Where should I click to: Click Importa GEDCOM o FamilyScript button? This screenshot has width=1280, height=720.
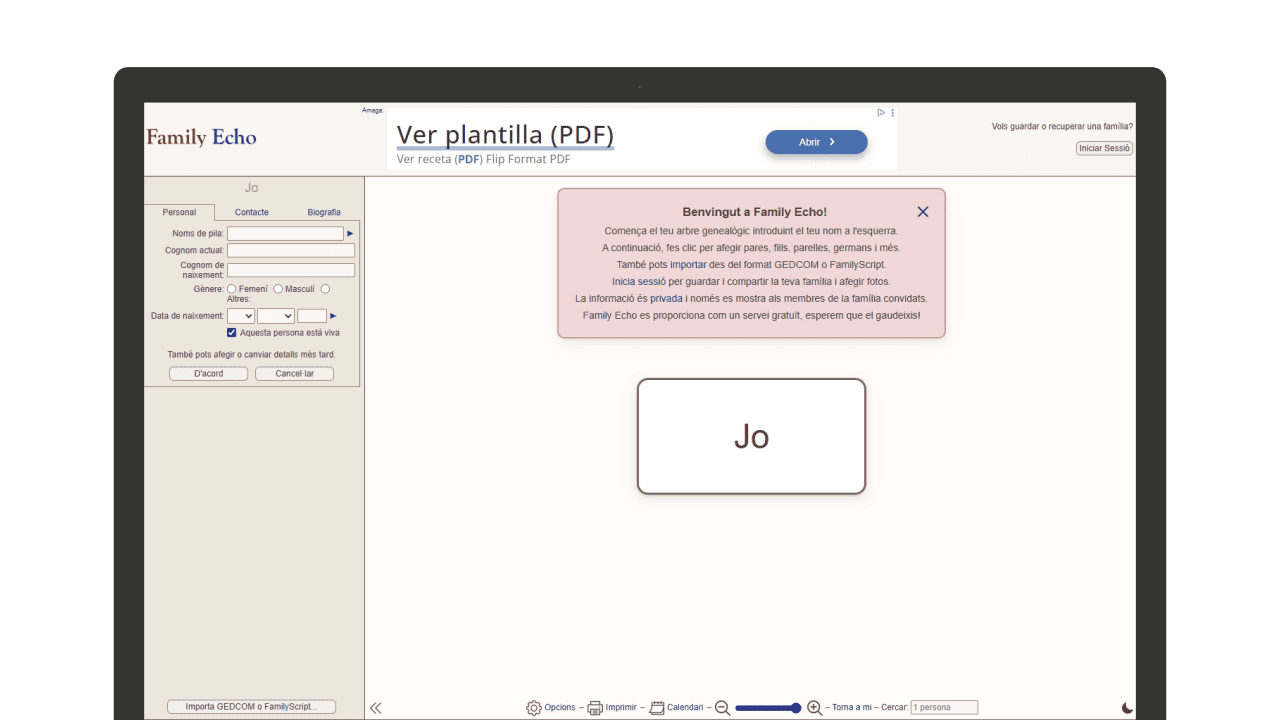point(251,707)
